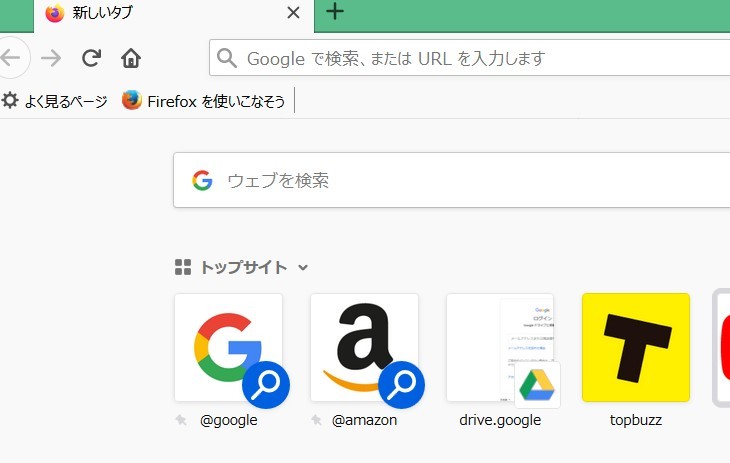730x463 pixels.
Task: Click the トップサイト section heading
Action: click(243, 268)
